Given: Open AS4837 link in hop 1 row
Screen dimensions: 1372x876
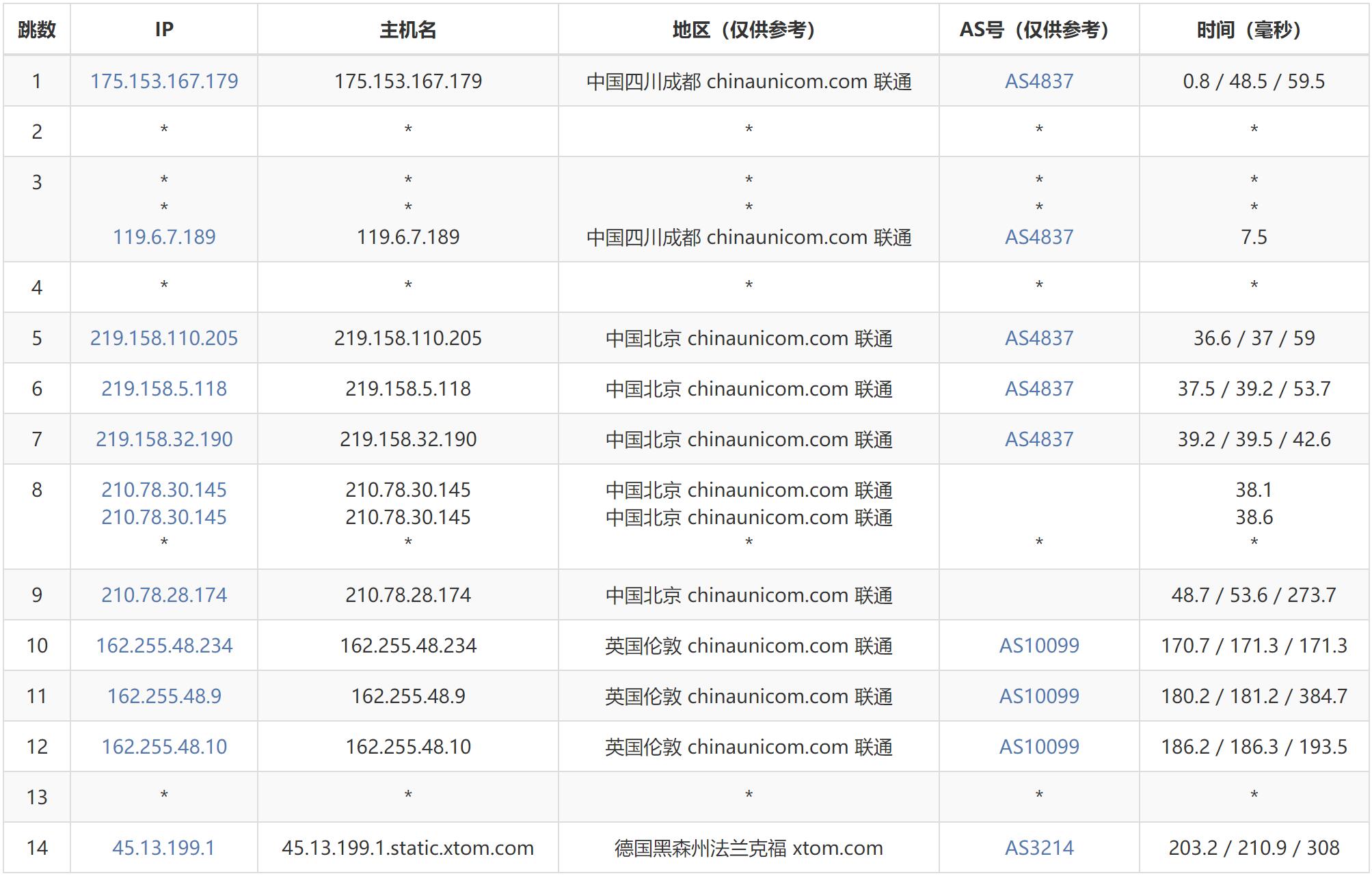Looking at the screenshot, I should point(1039,81).
